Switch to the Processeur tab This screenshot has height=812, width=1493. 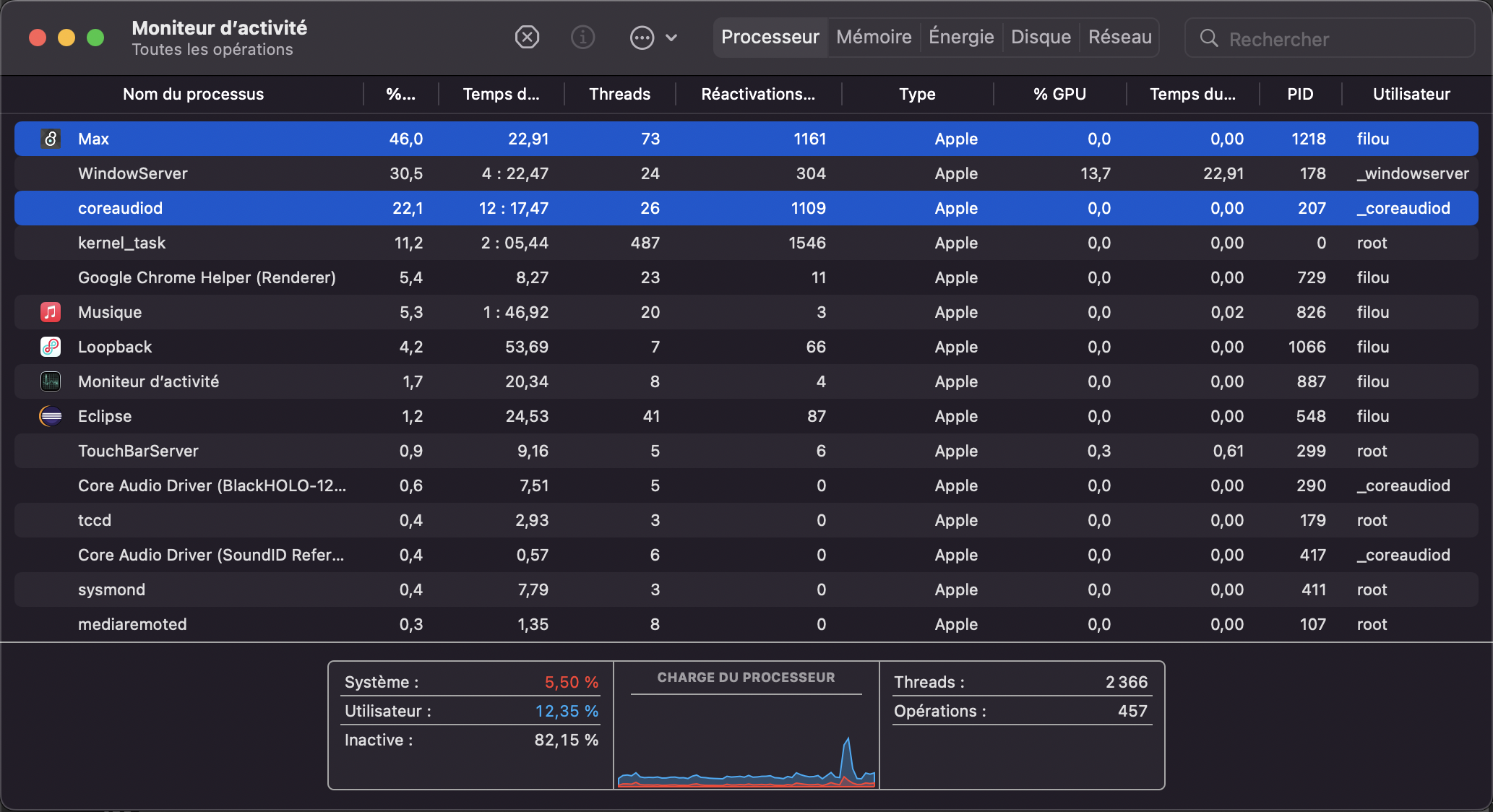770,37
